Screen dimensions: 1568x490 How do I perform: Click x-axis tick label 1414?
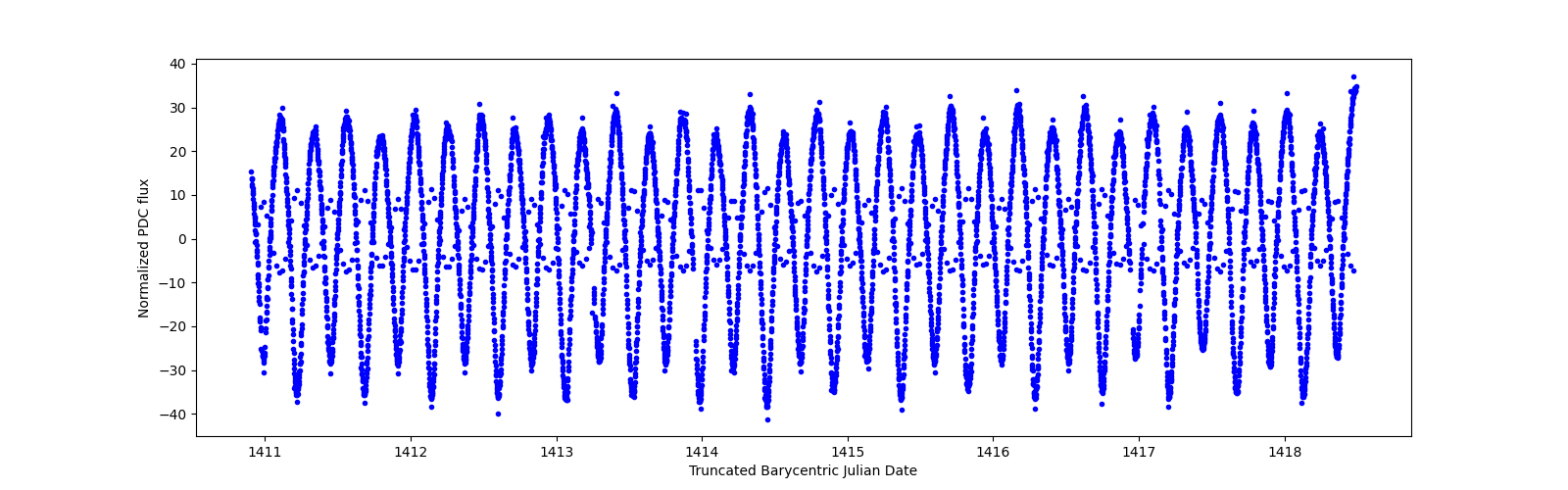click(x=702, y=452)
